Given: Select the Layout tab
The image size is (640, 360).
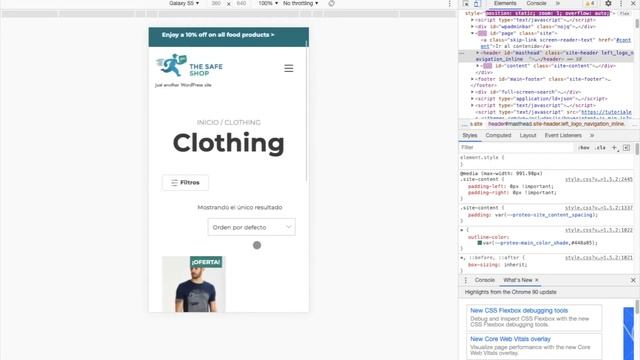Looking at the screenshot, I should click(528, 135).
